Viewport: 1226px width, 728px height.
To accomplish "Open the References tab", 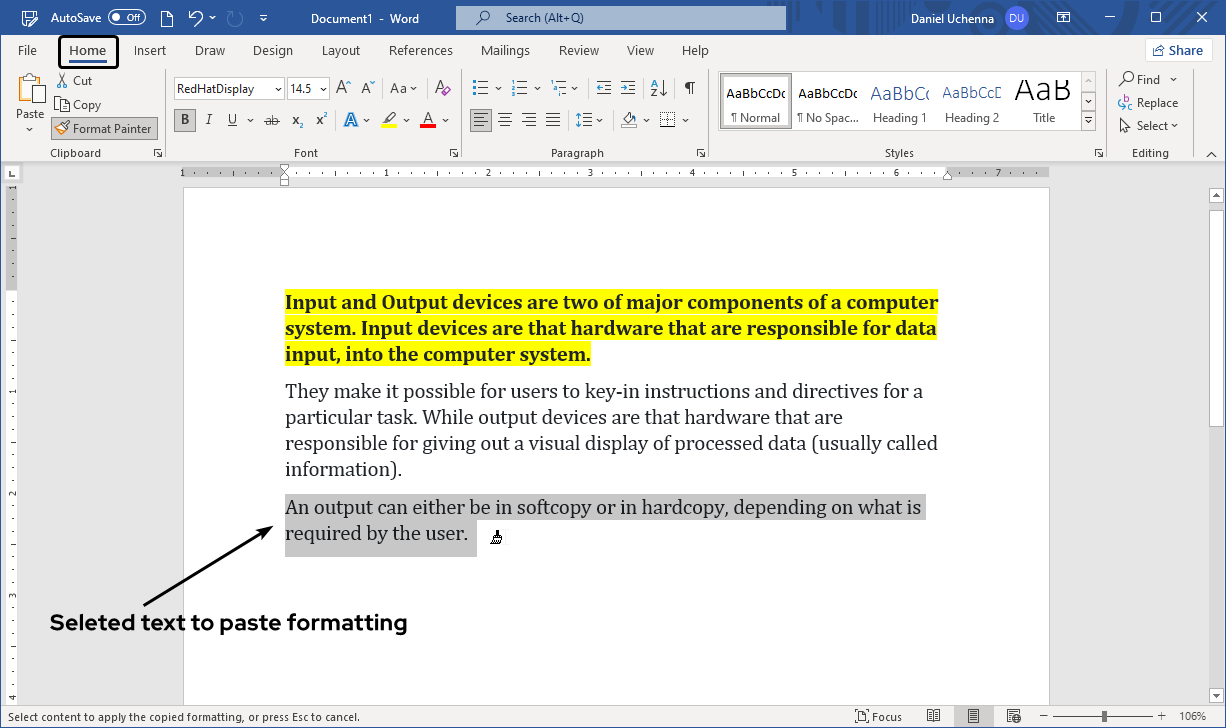I will coord(420,51).
